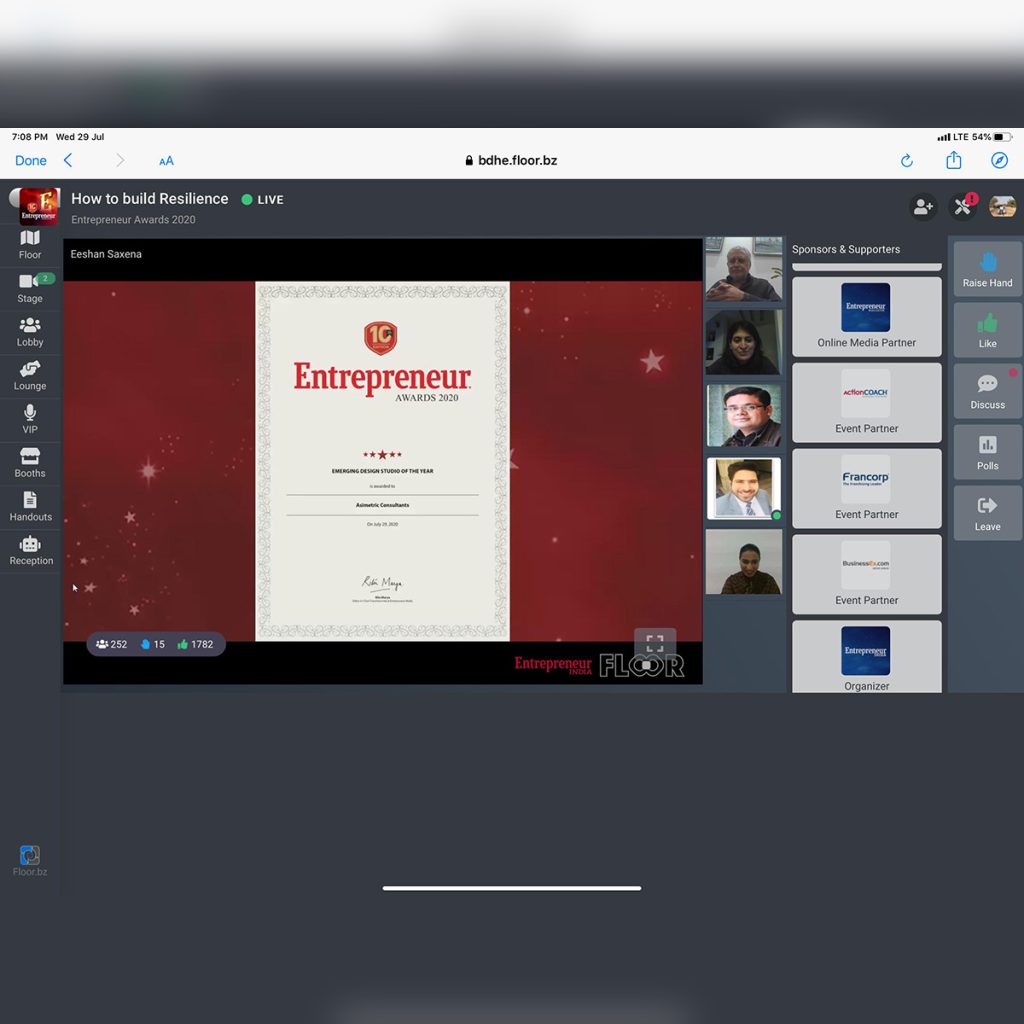Viewport: 1024px width, 1024px height.
Task: Open the ActionCOACH Event Partner card
Action: (867, 403)
